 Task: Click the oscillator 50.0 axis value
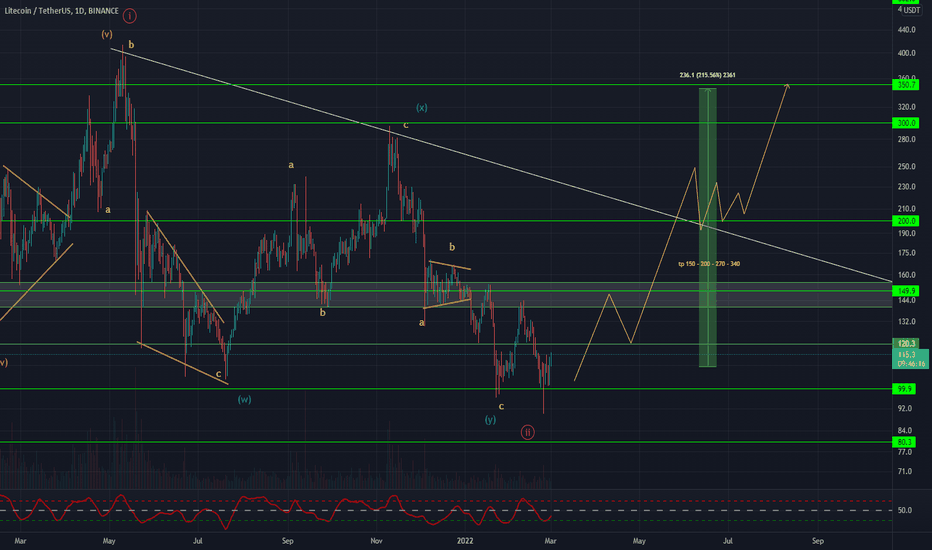[x=905, y=510]
